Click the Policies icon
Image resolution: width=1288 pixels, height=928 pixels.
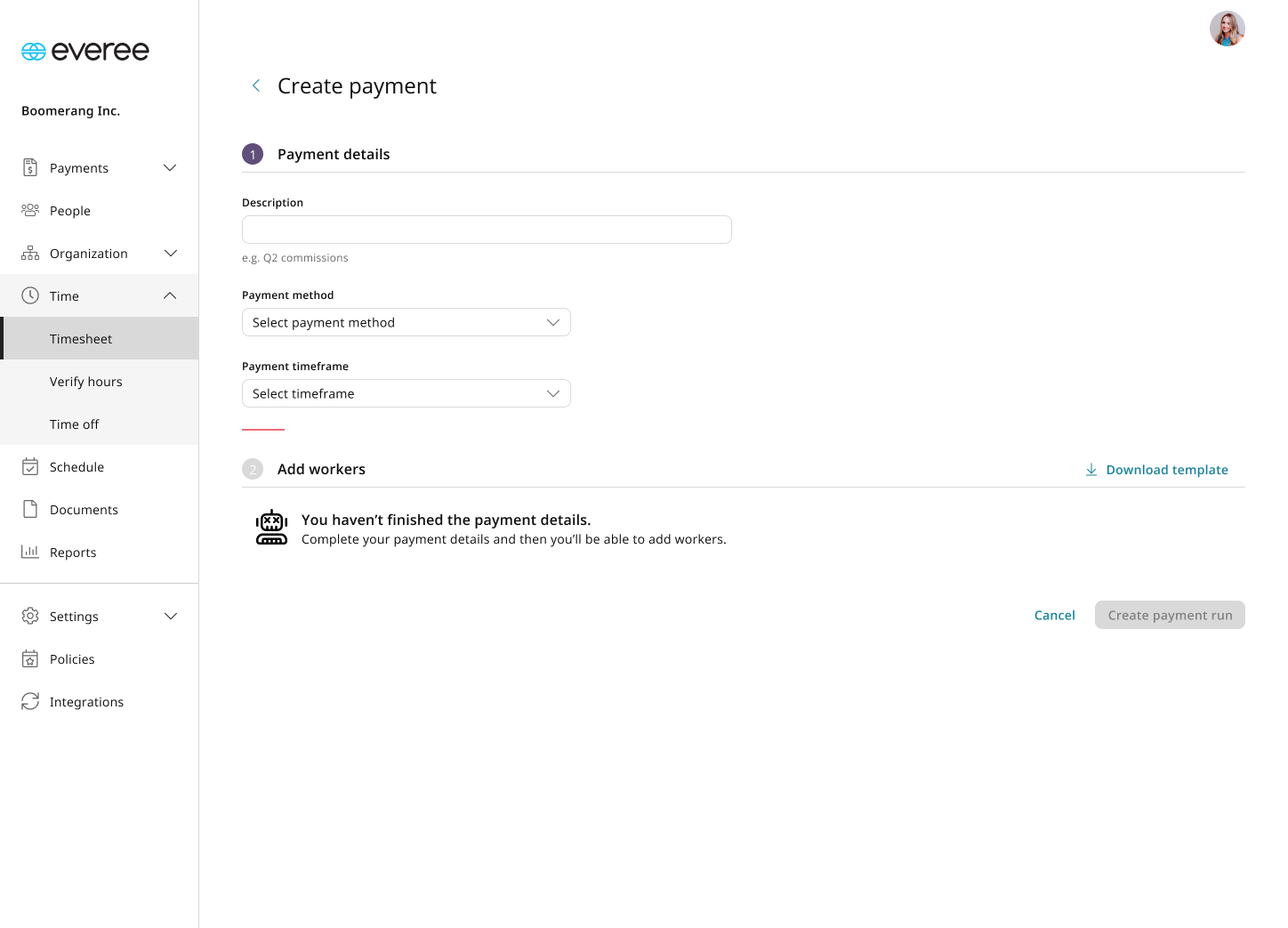pyautogui.click(x=30, y=658)
